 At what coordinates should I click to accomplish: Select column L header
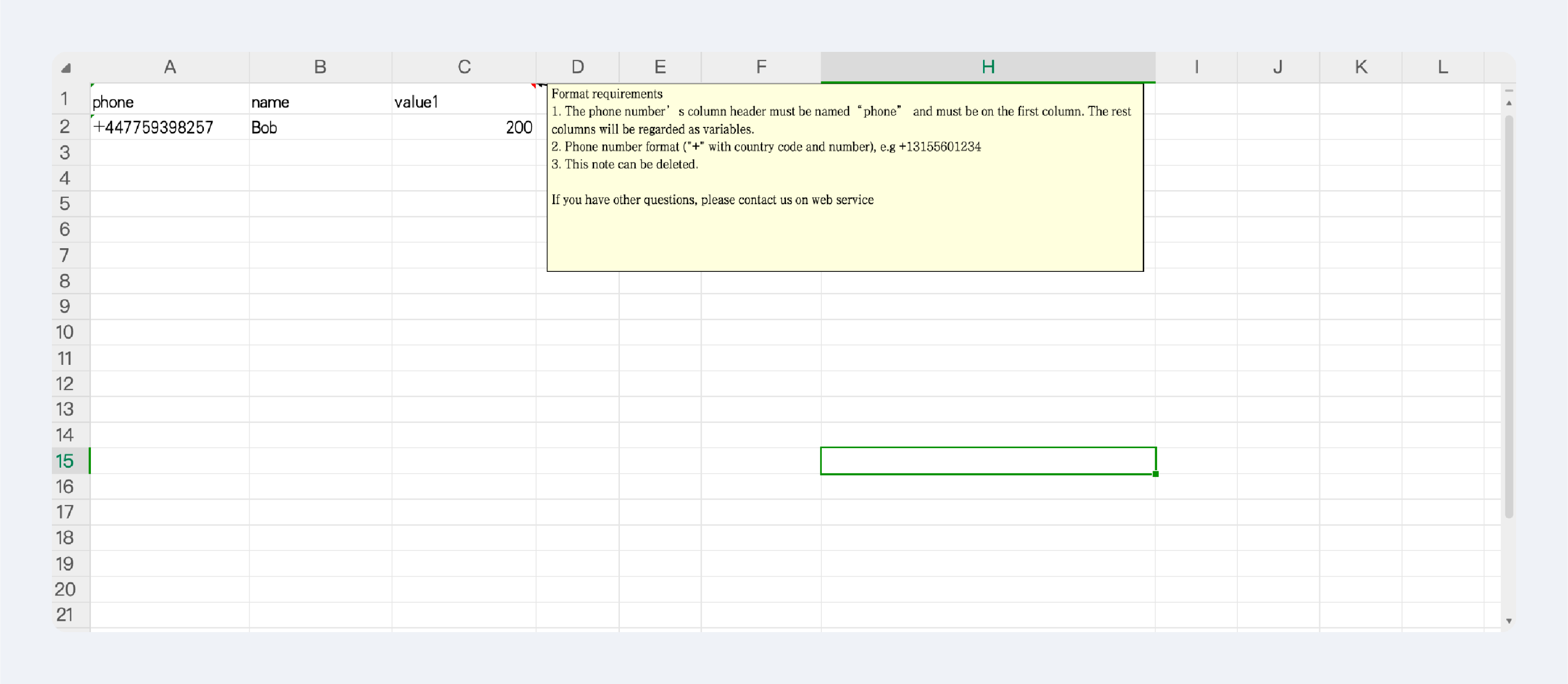click(x=1443, y=67)
